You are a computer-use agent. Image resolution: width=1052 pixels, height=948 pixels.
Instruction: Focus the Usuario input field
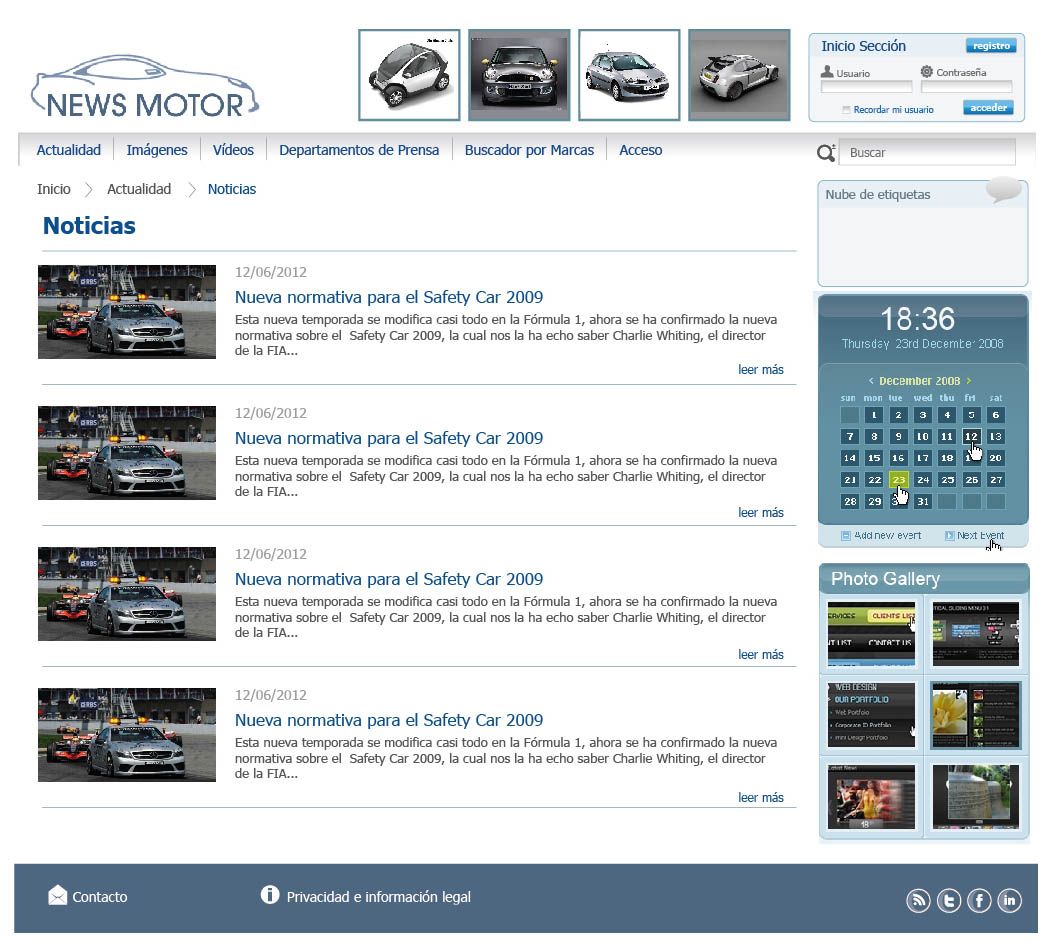click(x=866, y=87)
